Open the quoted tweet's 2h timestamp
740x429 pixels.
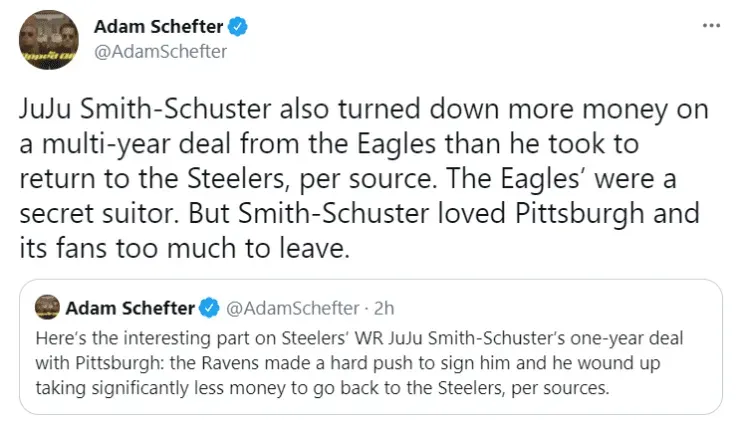pos(385,305)
